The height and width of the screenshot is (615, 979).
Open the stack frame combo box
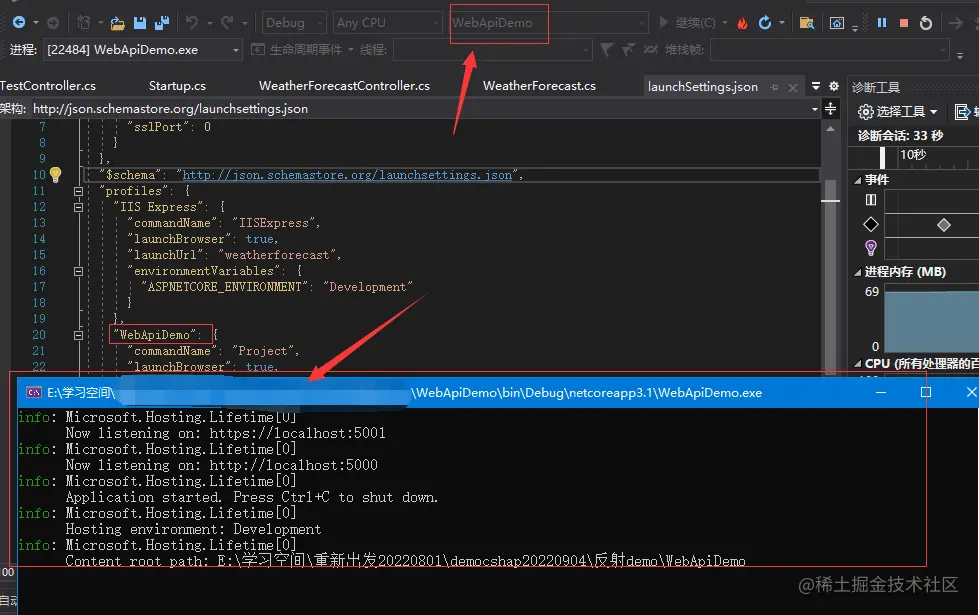829,49
